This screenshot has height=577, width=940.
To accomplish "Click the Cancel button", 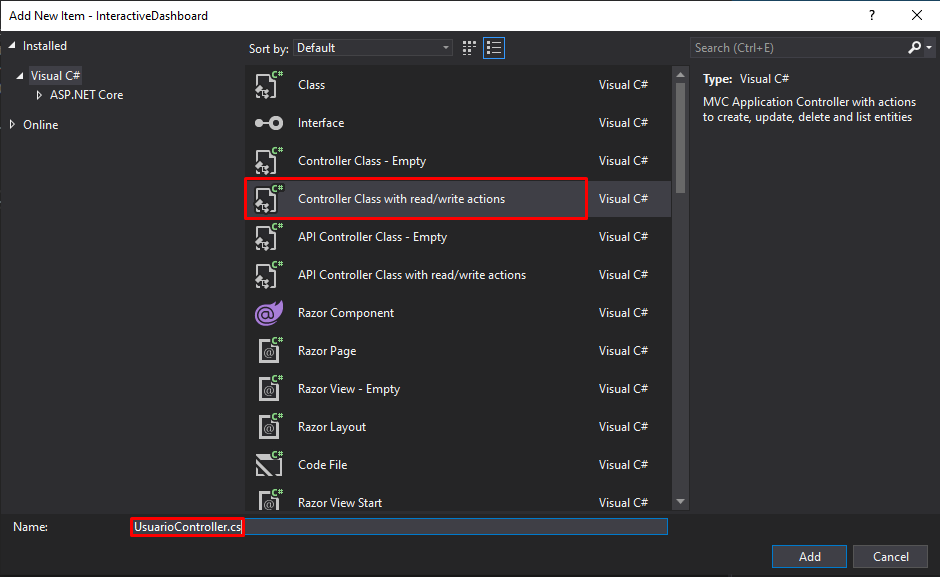I will pyautogui.click(x=890, y=557).
